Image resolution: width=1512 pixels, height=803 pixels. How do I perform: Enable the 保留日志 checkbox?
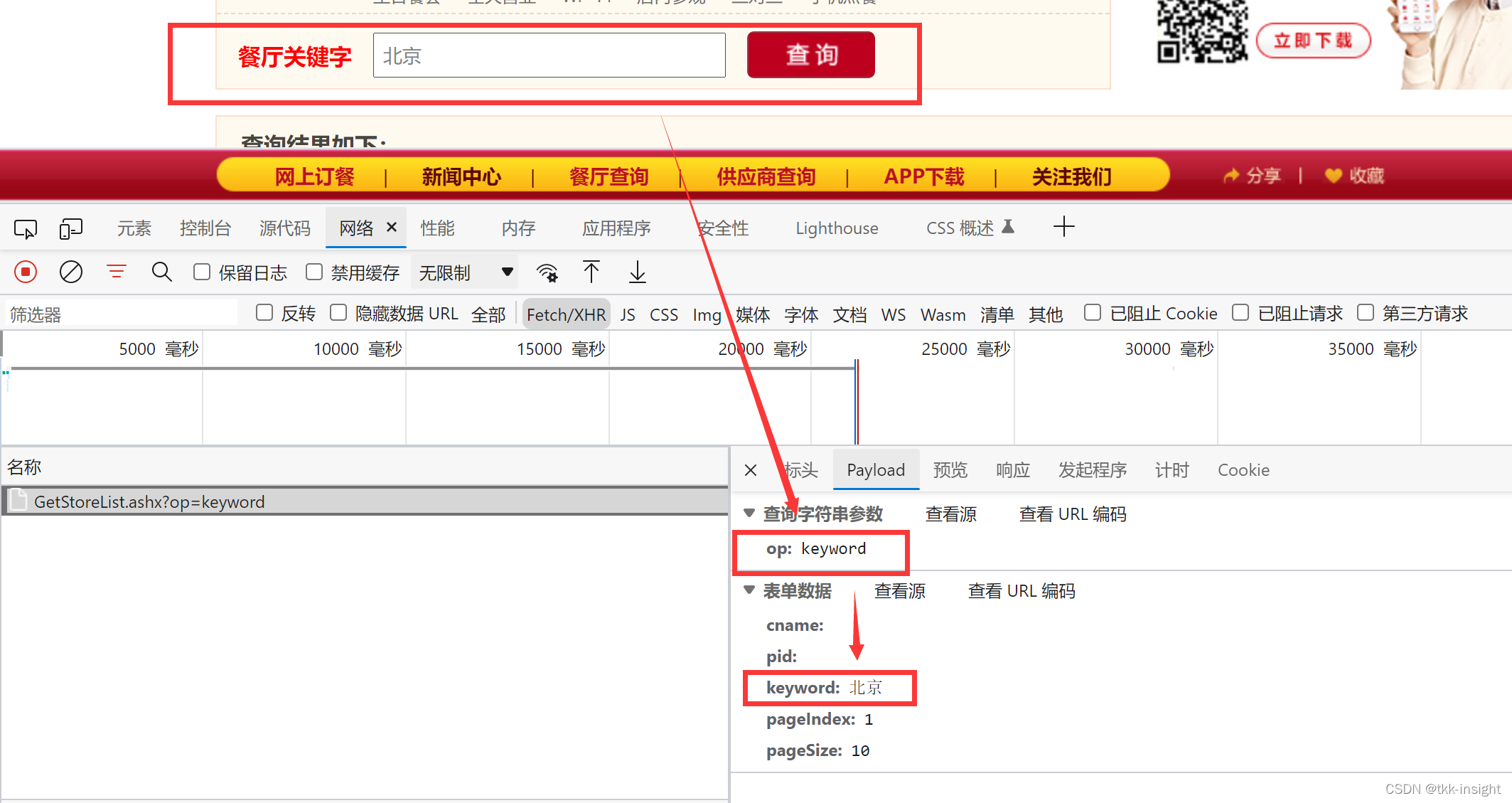(x=203, y=272)
